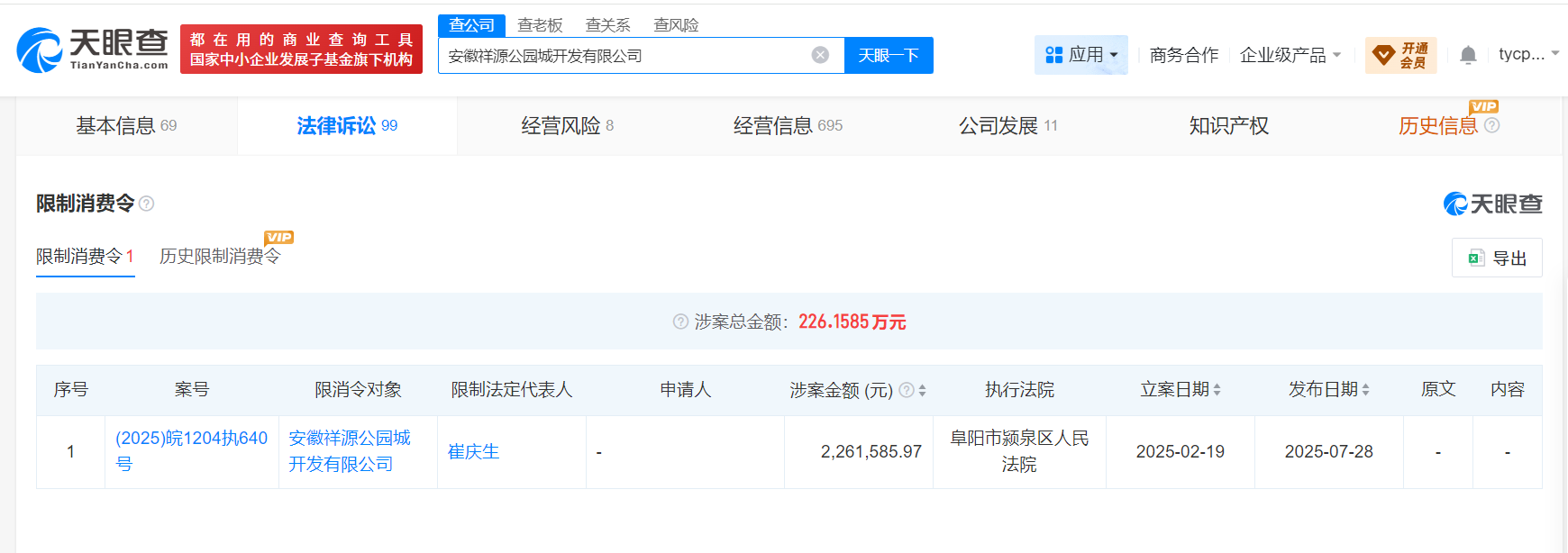Viewport: 1568px width, 553px height.
Task: Open the 知识产权 tab
Action: pyautogui.click(x=1228, y=125)
